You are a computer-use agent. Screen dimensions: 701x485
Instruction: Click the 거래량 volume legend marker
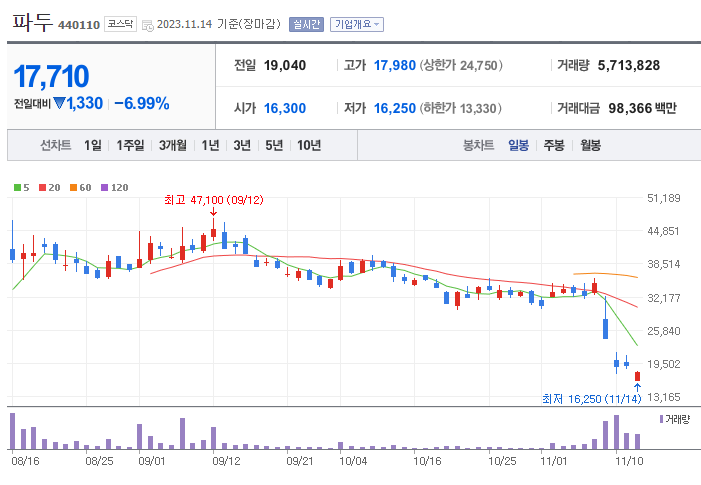[x=661, y=419]
